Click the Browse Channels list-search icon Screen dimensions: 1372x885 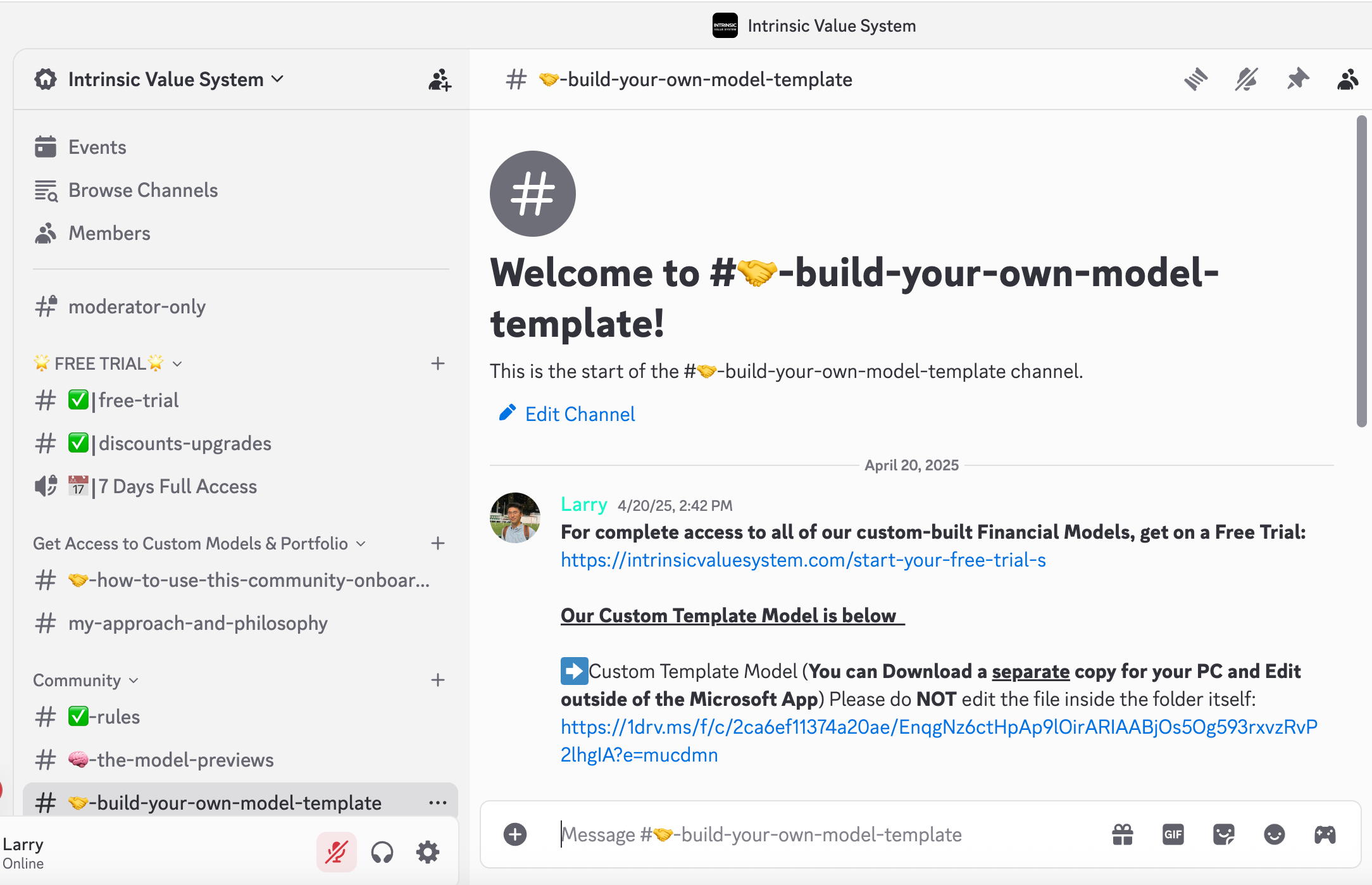point(46,190)
